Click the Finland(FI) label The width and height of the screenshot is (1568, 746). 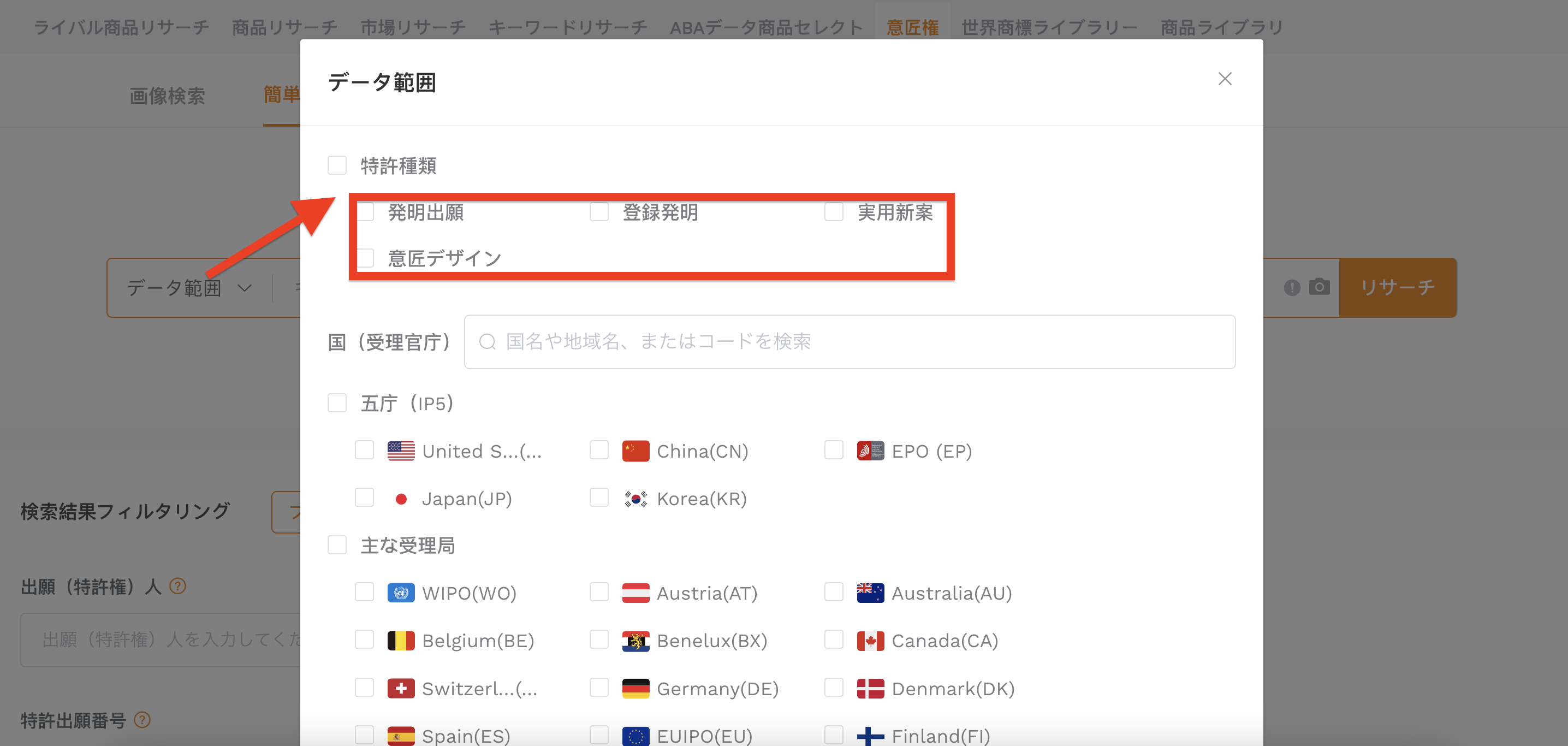(x=941, y=736)
